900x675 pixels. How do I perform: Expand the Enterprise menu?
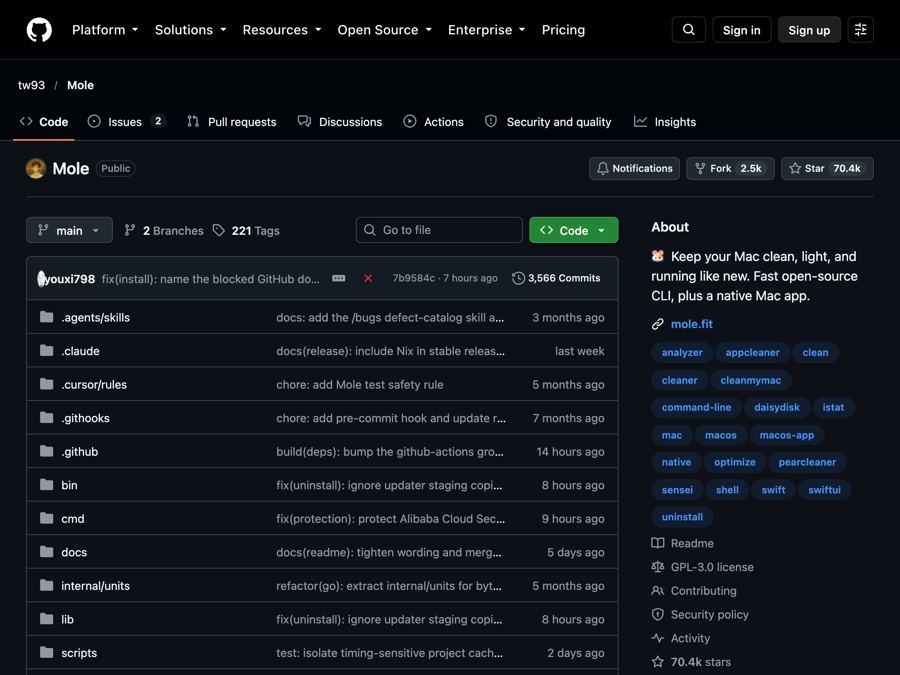487,30
